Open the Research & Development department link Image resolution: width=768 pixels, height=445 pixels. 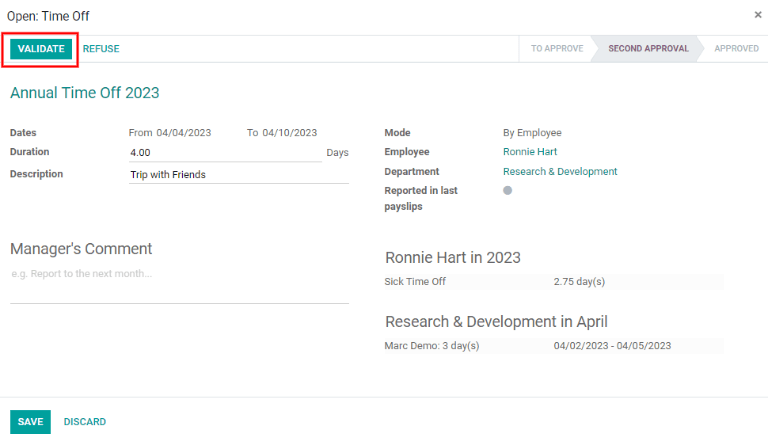tap(560, 172)
